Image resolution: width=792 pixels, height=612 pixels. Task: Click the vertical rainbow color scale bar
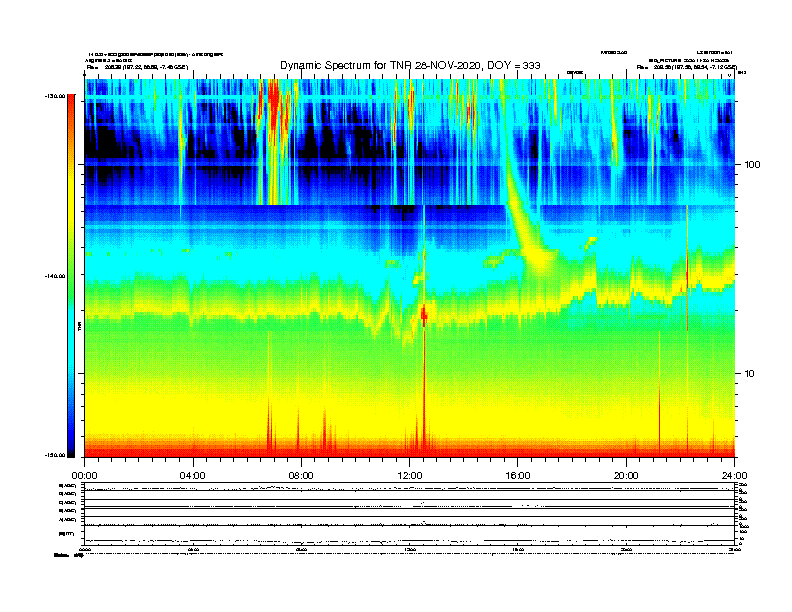71,276
